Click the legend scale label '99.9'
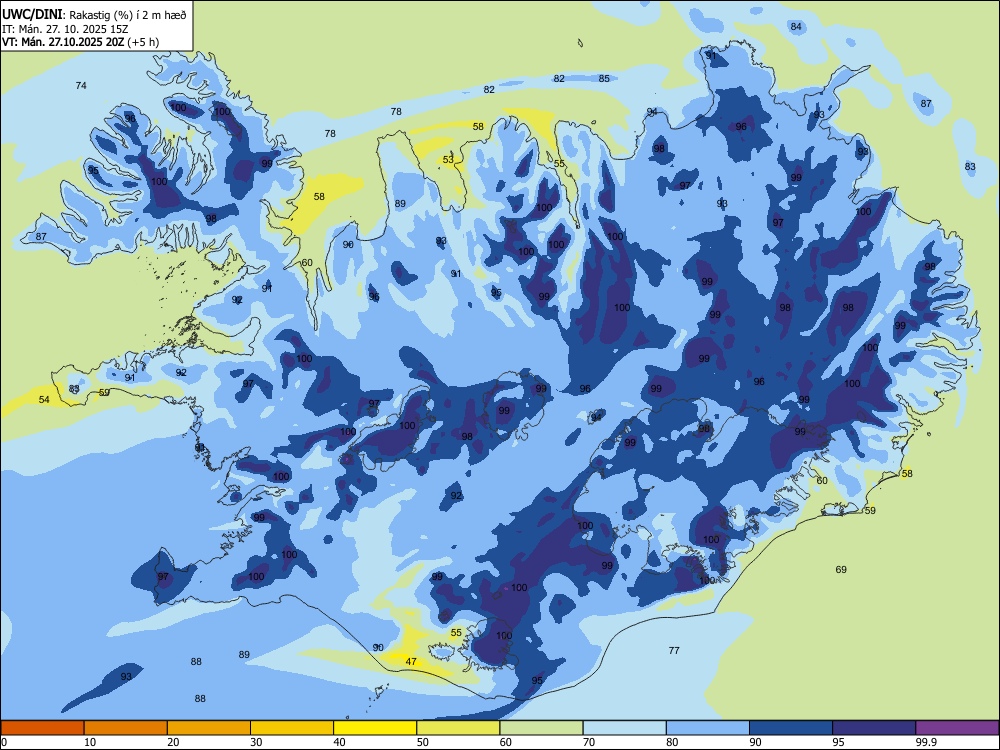This screenshot has height=750, width=1000. (x=926, y=742)
